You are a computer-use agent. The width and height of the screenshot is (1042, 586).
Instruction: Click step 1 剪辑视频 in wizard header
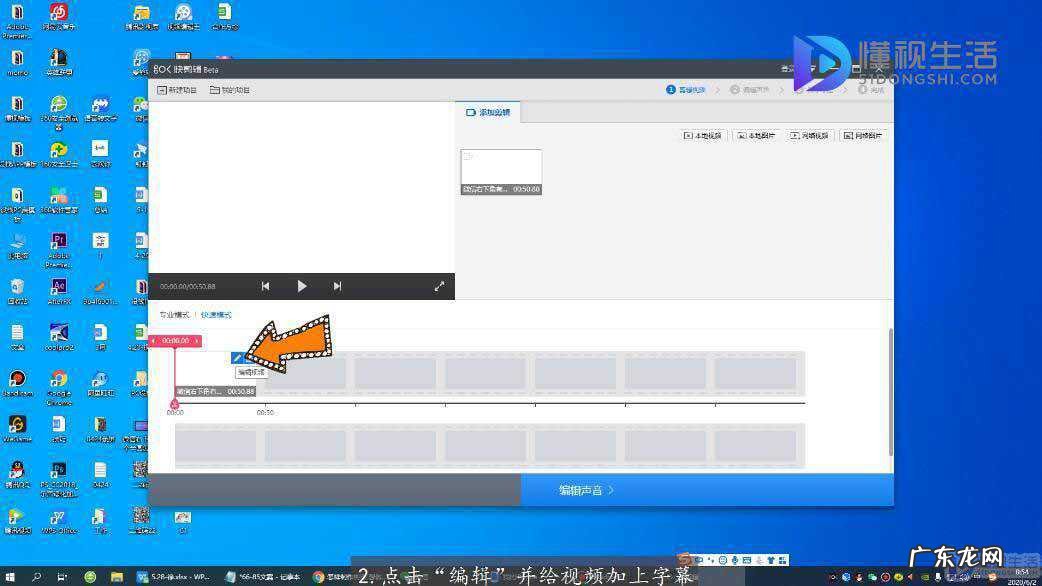pyautogui.click(x=685, y=90)
